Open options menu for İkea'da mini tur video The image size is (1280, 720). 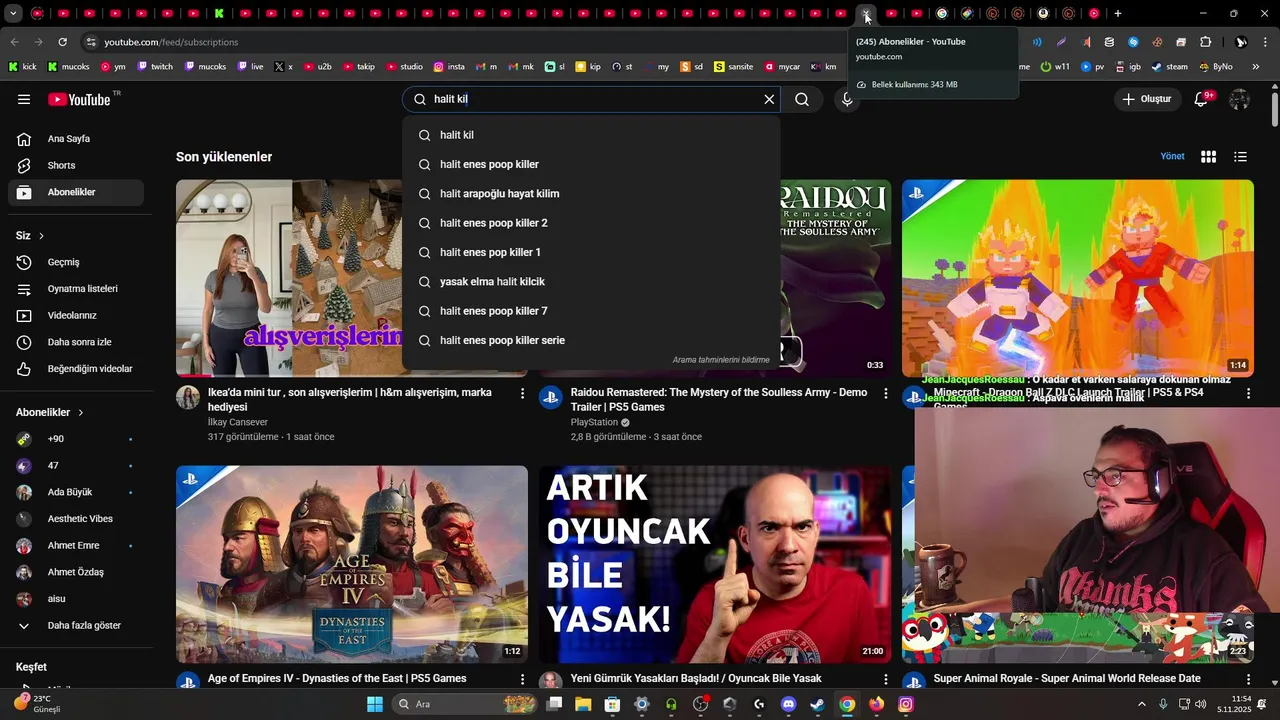tap(522, 394)
